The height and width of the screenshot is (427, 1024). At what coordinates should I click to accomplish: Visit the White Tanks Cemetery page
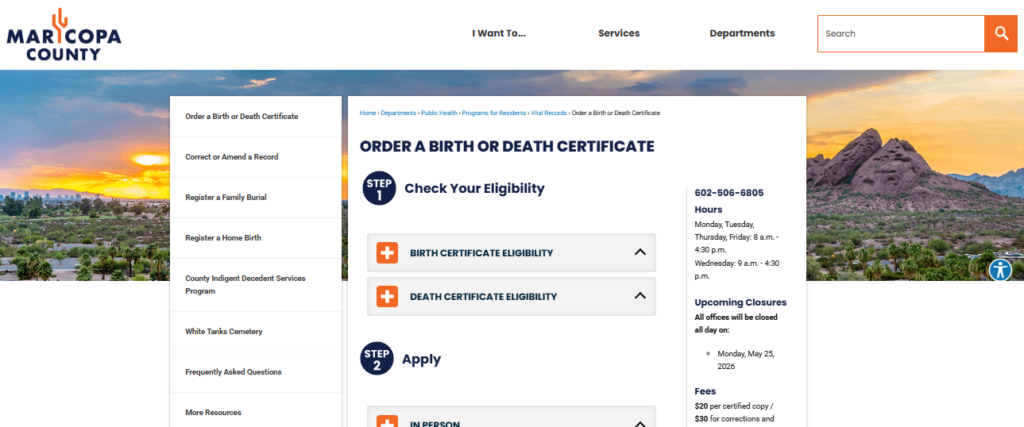click(224, 331)
